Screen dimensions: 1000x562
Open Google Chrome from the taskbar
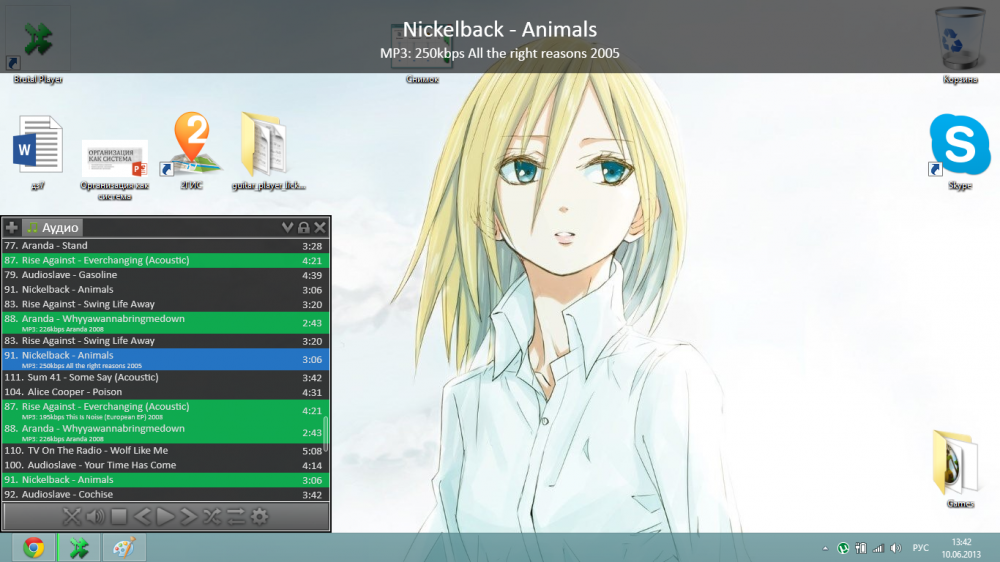click(33, 547)
